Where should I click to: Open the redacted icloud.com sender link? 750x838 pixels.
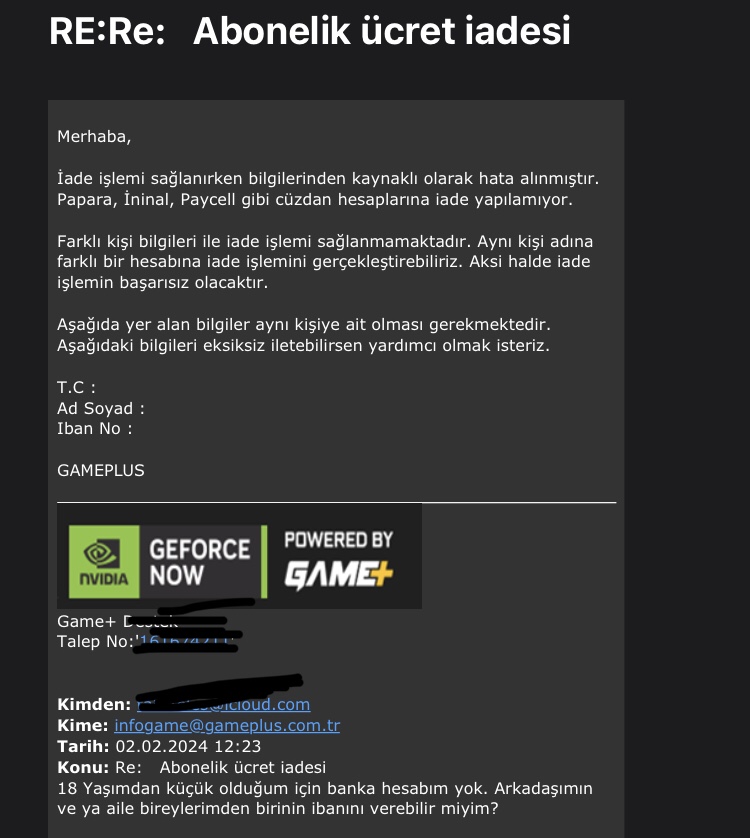point(223,704)
